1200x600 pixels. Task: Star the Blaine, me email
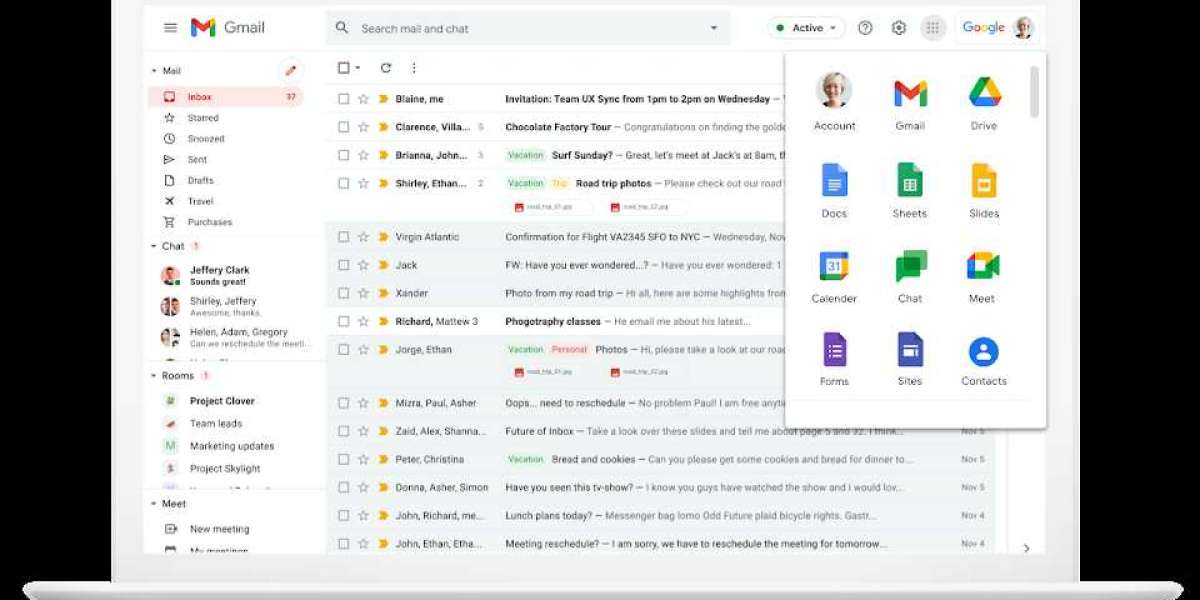click(363, 99)
